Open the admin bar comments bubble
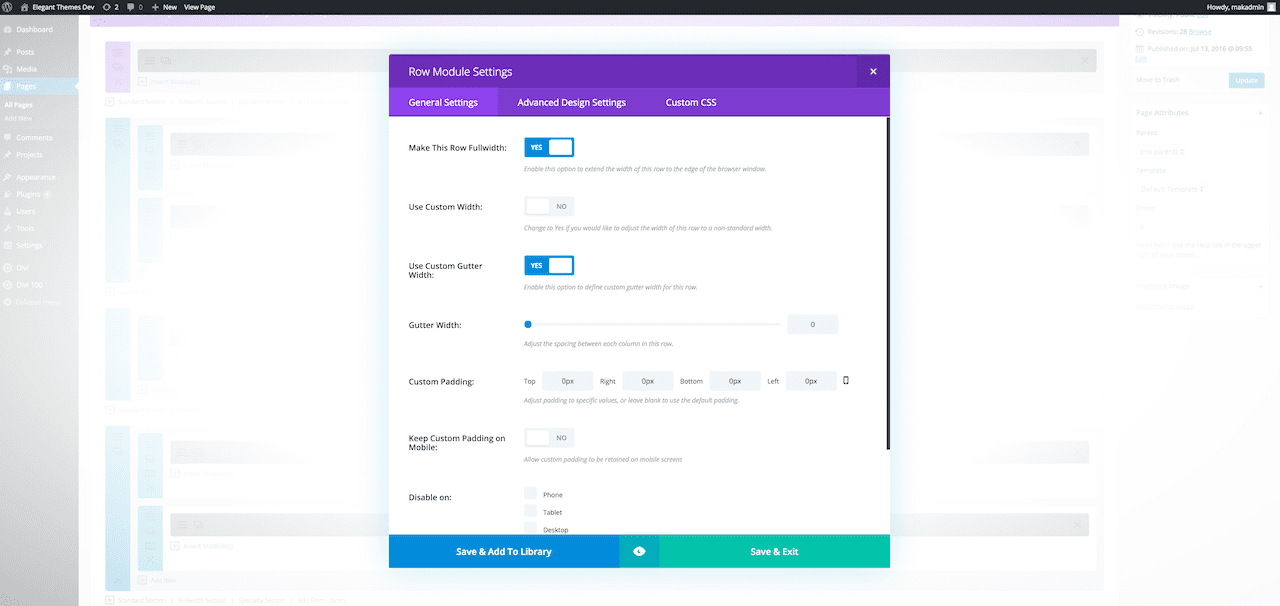 (x=134, y=6)
